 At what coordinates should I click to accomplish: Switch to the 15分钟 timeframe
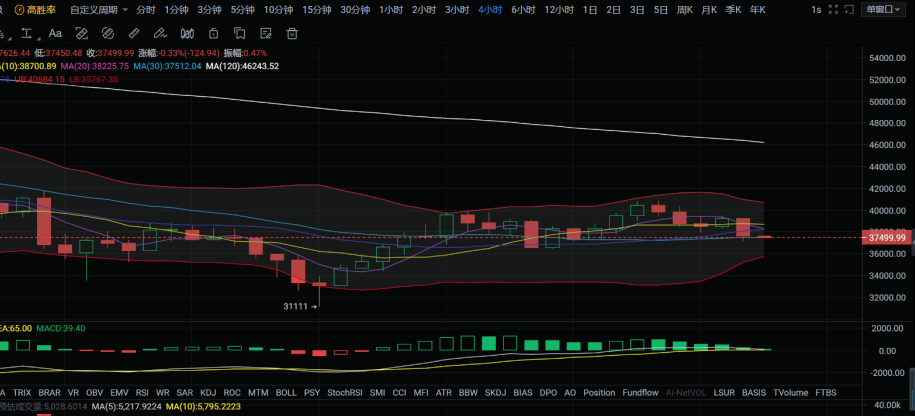pyautogui.click(x=317, y=9)
